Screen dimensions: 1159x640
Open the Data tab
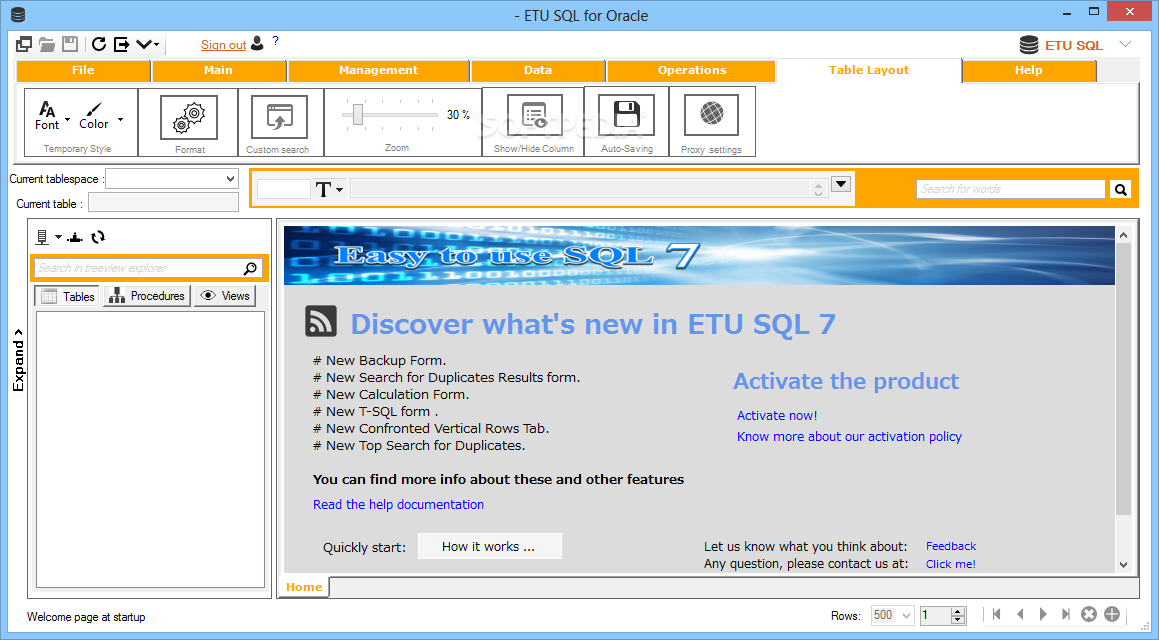pos(537,70)
